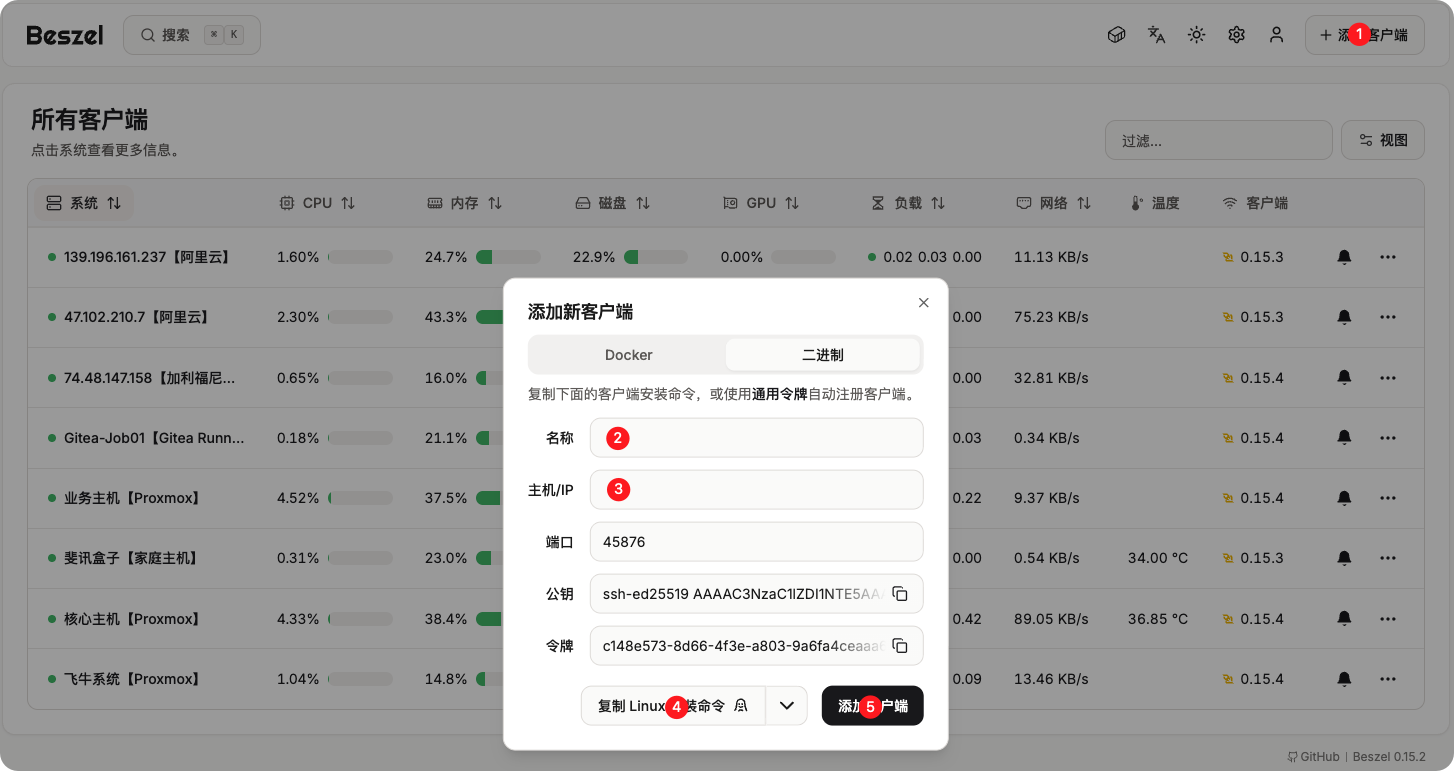Copy the token using copy icon
Image resolution: width=1454 pixels, height=771 pixels.
tap(900, 646)
